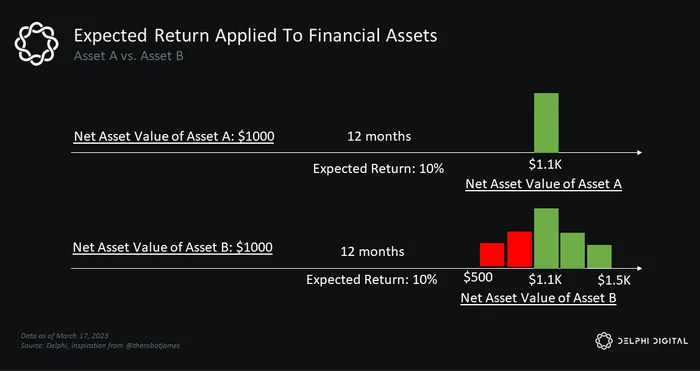Click the $1.5K axis label
The height and width of the screenshot is (371, 700).
point(614,280)
